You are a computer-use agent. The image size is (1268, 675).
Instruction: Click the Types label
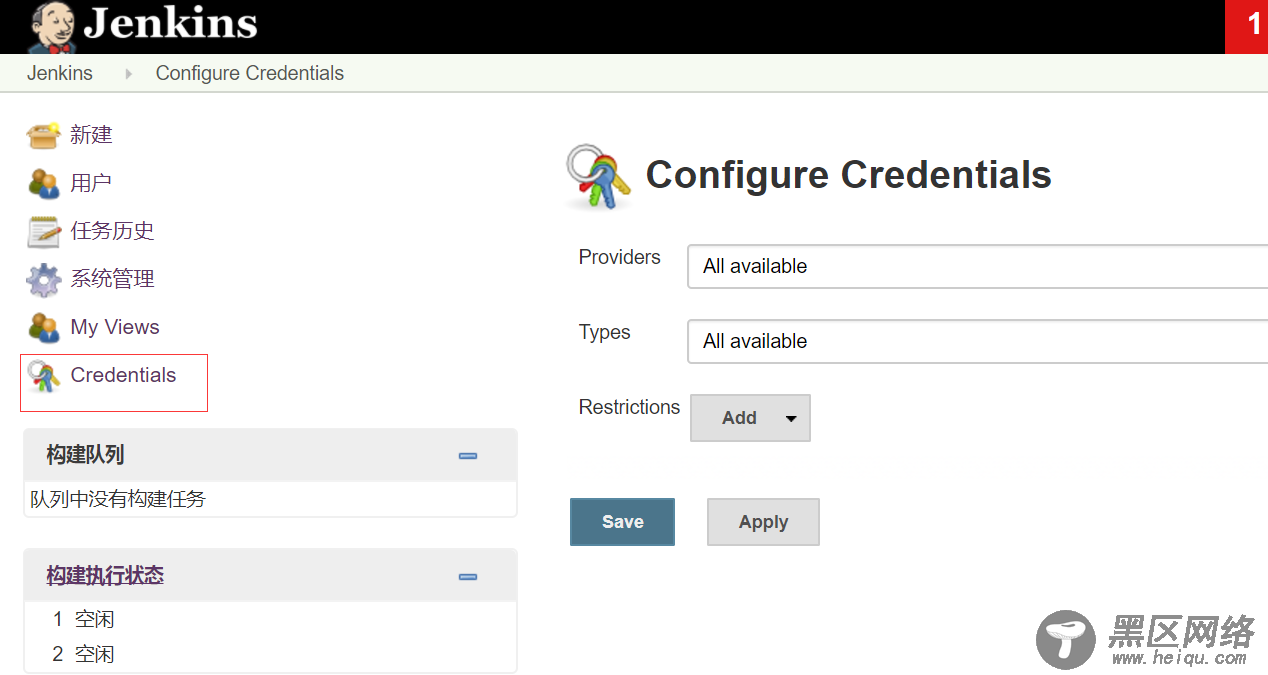click(x=605, y=332)
